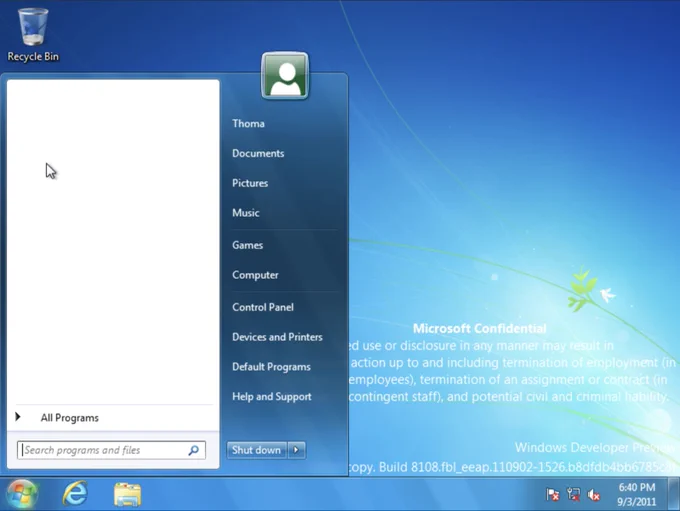Viewport: 680px width, 511px height.
Task: Open Windows Explorer from the taskbar
Action: pos(128,495)
